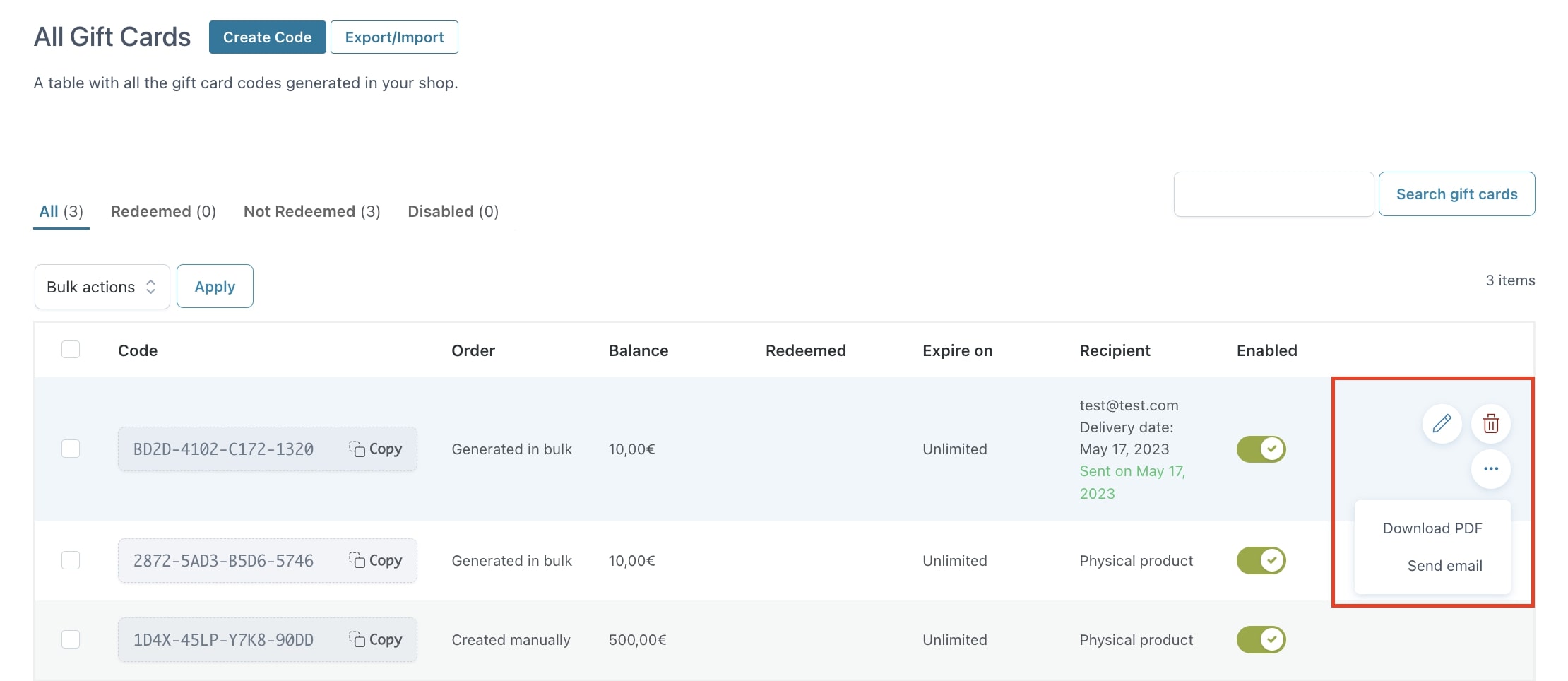Choose Send email from the menu
Screen dimensions: 1568x681
1444,566
